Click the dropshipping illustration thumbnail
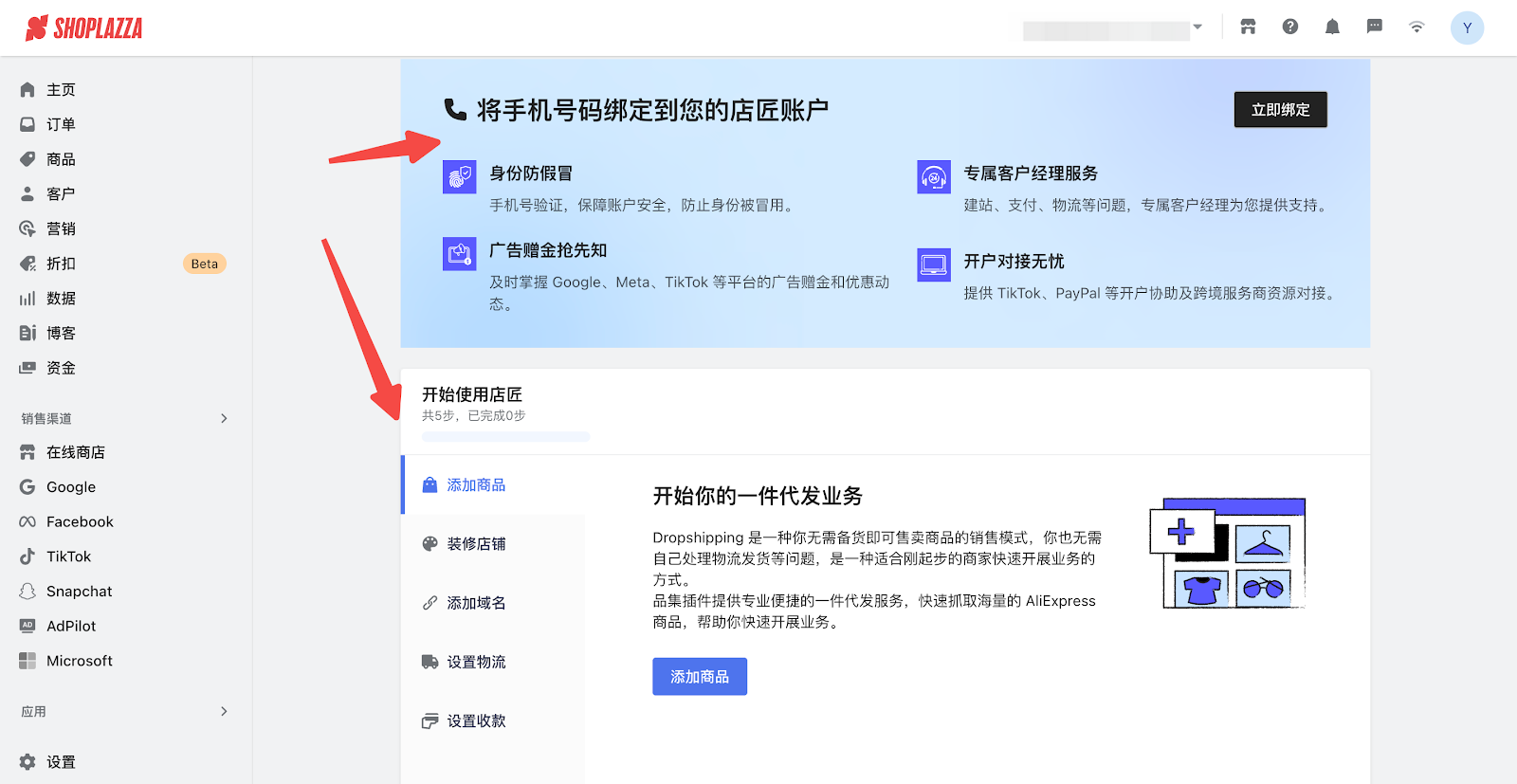This screenshot has height=784, width=1517. 1228,553
